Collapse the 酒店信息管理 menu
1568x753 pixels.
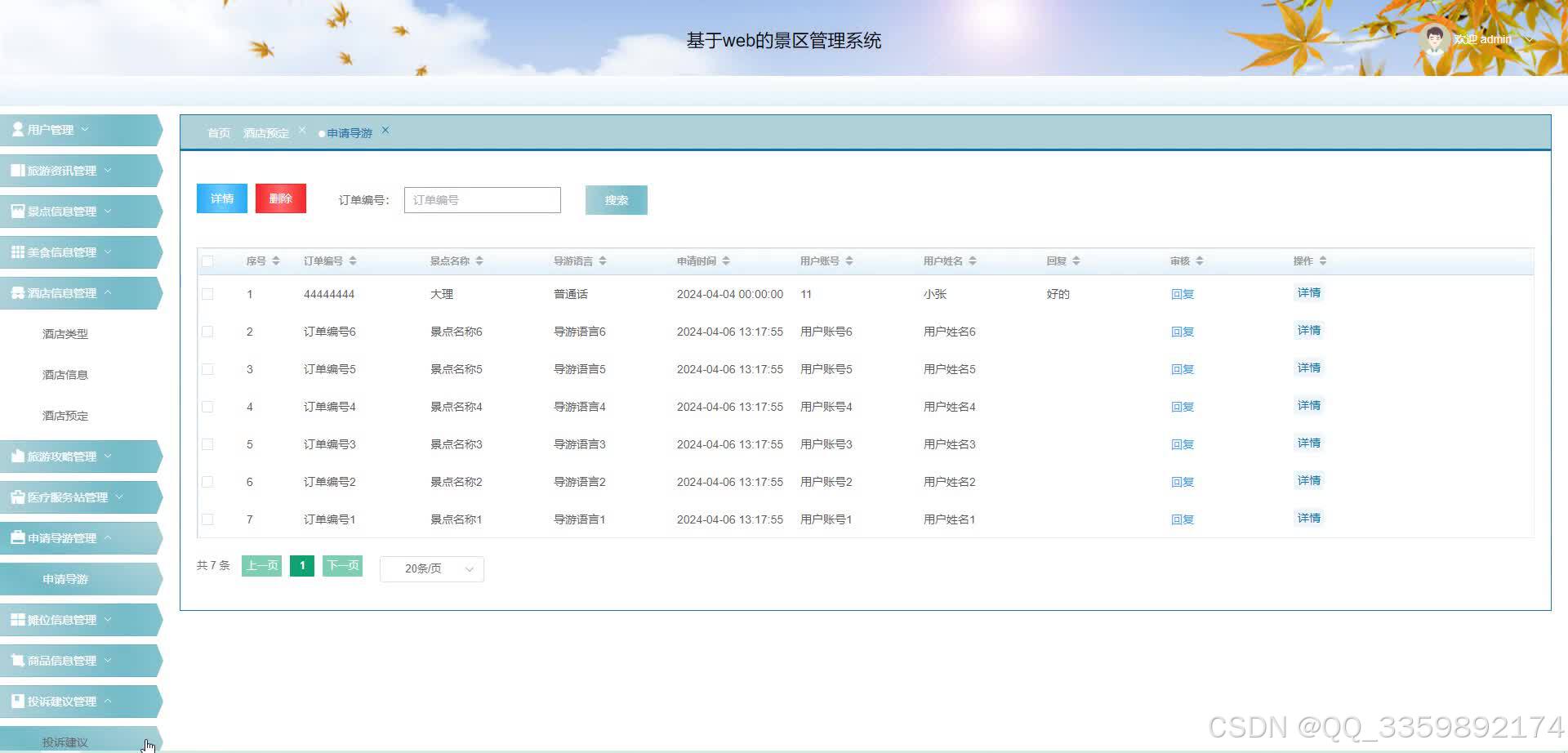point(80,293)
